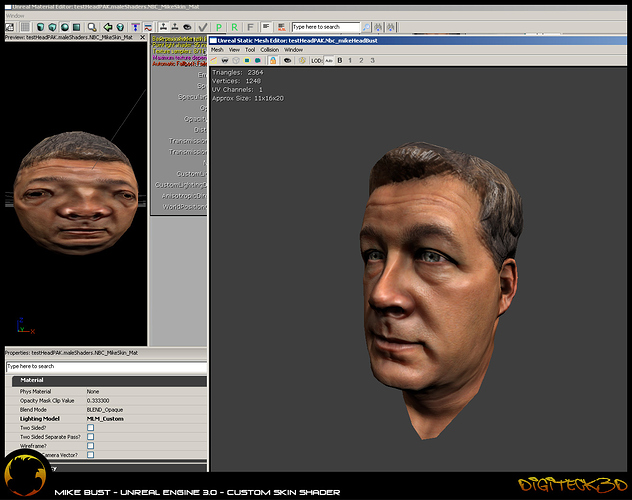Select LOD level 2 button
Image resolution: width=632 pixels, height=500 pixels.
[360, 60]
